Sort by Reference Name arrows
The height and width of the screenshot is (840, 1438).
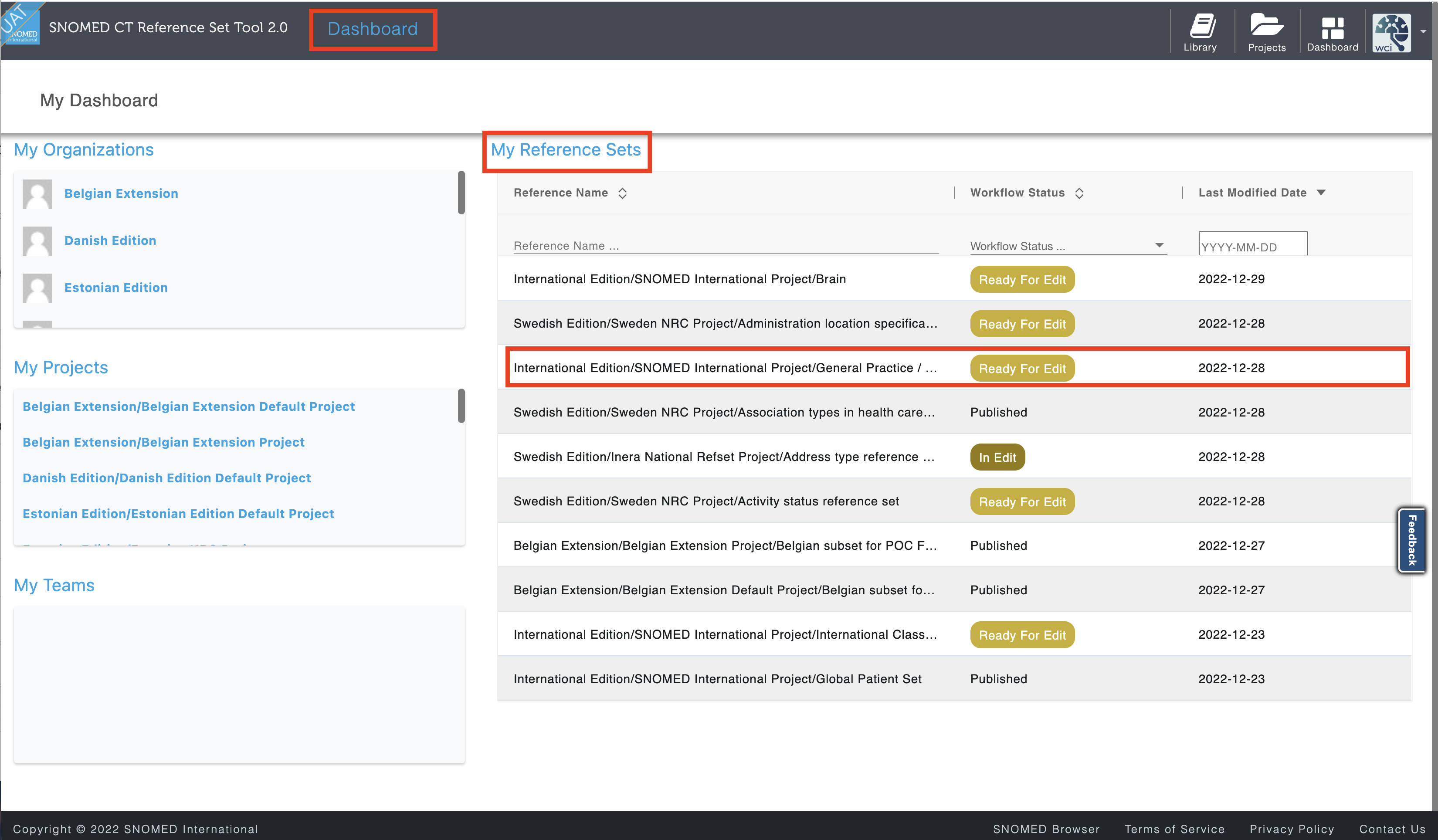(x=623, y=193)
